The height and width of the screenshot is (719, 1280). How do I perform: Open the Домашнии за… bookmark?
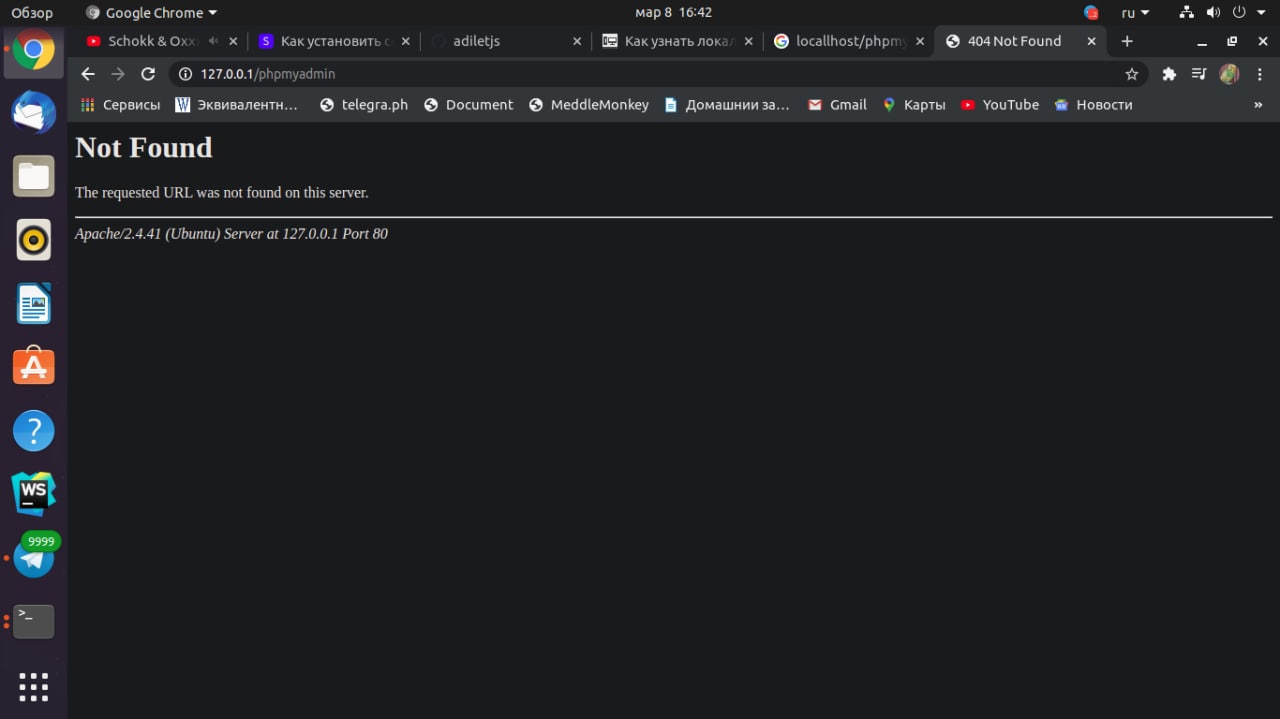click(727, 105)
